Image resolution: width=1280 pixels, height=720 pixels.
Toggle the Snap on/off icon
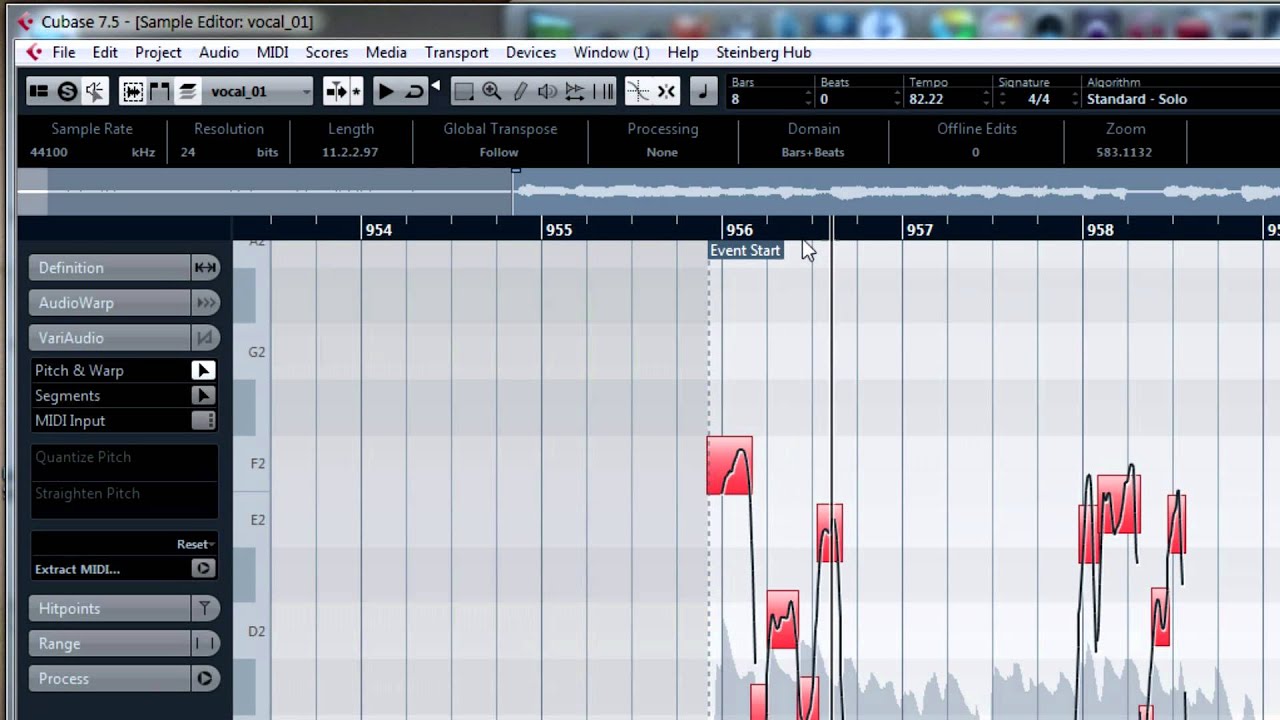pos(666,92)
